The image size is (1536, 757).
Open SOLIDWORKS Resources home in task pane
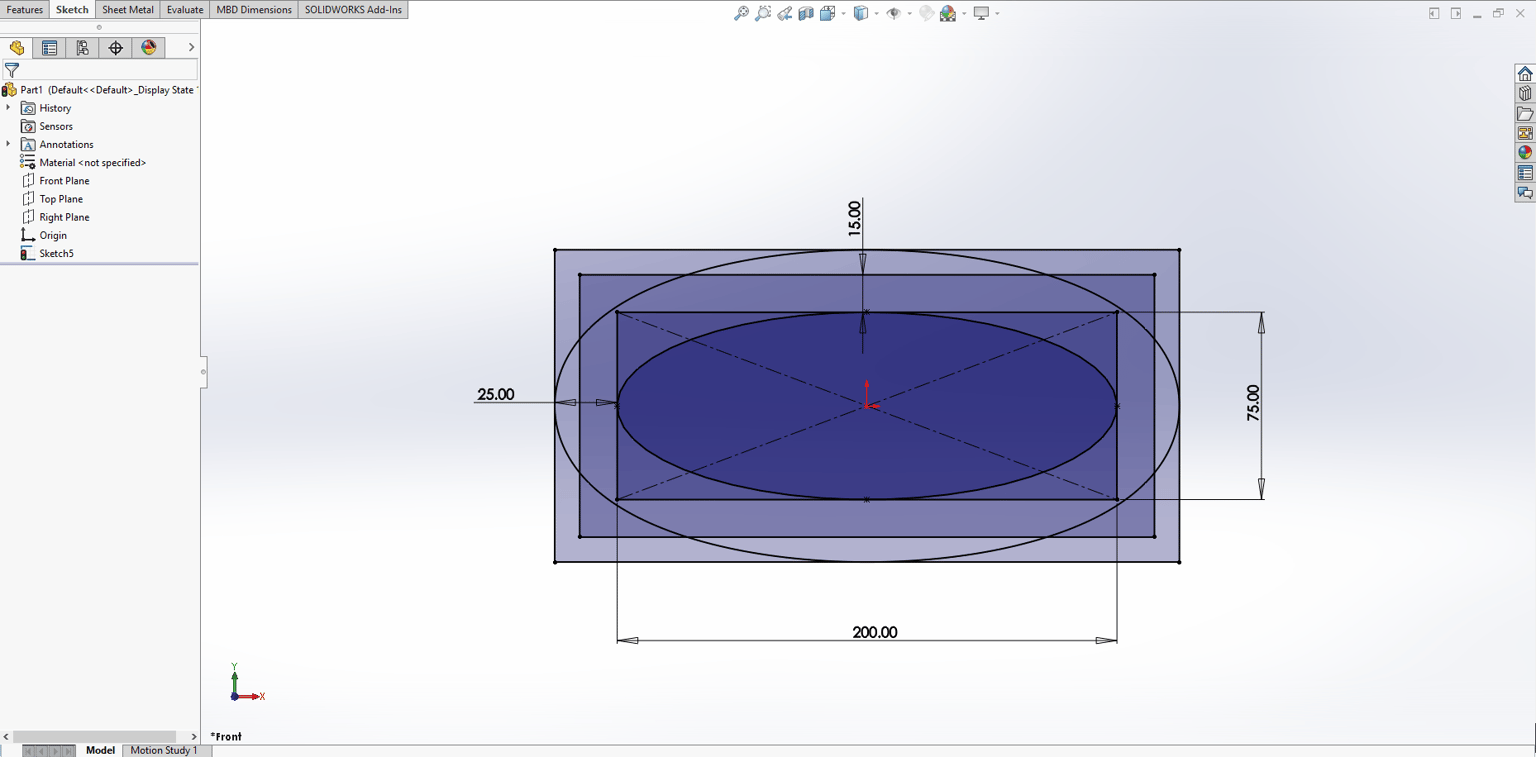(x=1525, y=74)
